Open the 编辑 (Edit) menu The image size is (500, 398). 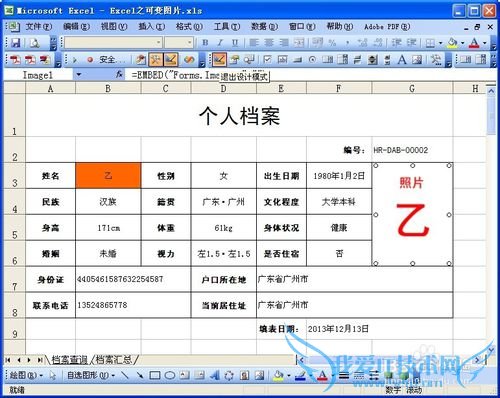(x=76, y=26)
